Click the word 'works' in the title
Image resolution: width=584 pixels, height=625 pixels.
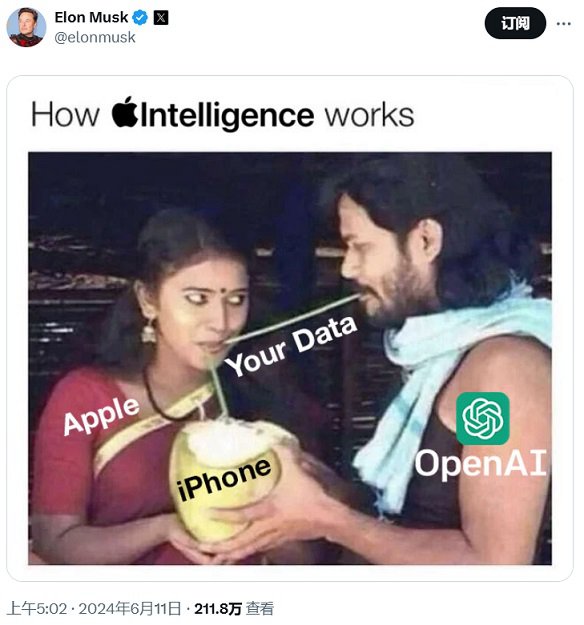point(370,116)
